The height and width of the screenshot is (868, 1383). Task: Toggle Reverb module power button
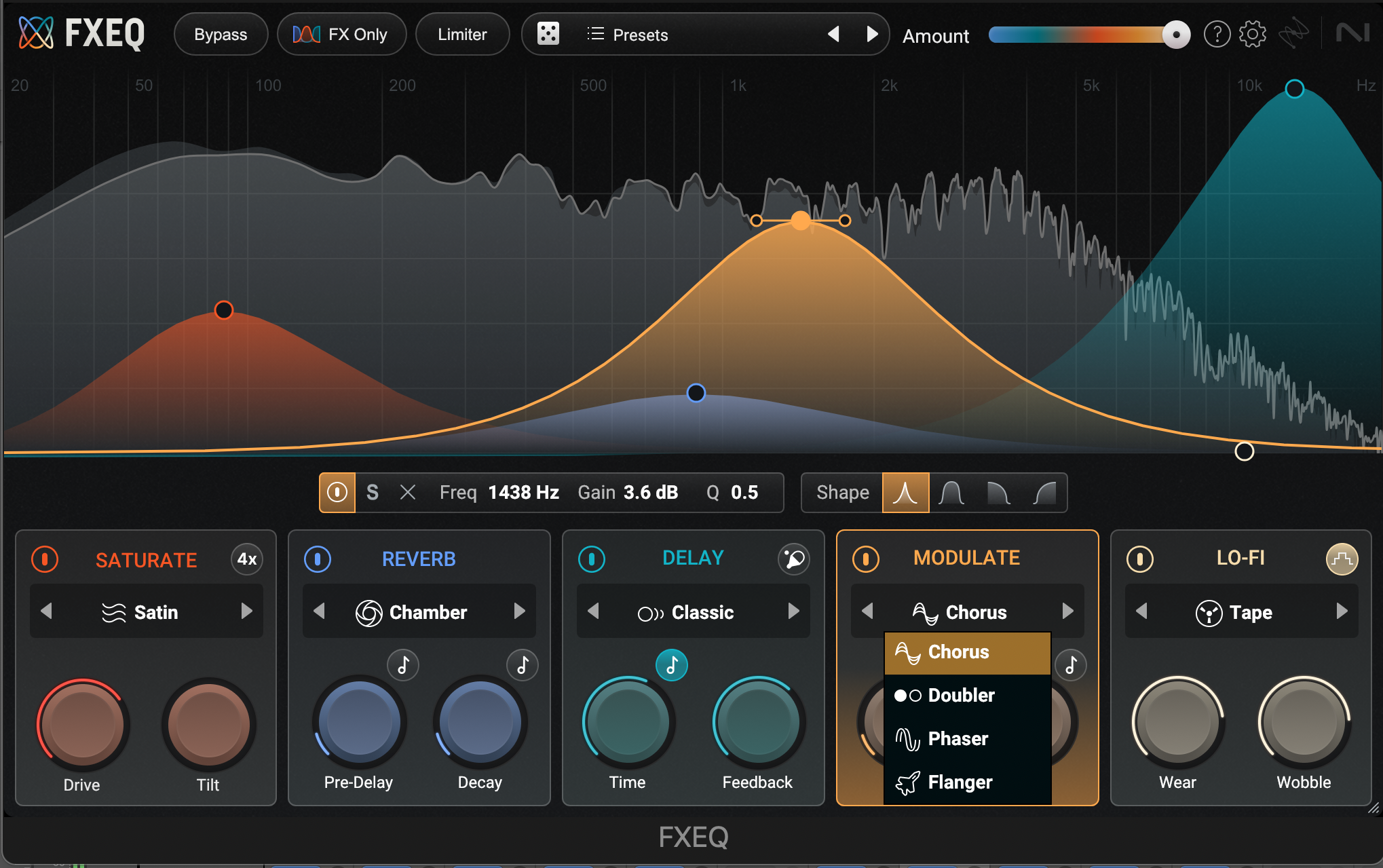[318, 559]
